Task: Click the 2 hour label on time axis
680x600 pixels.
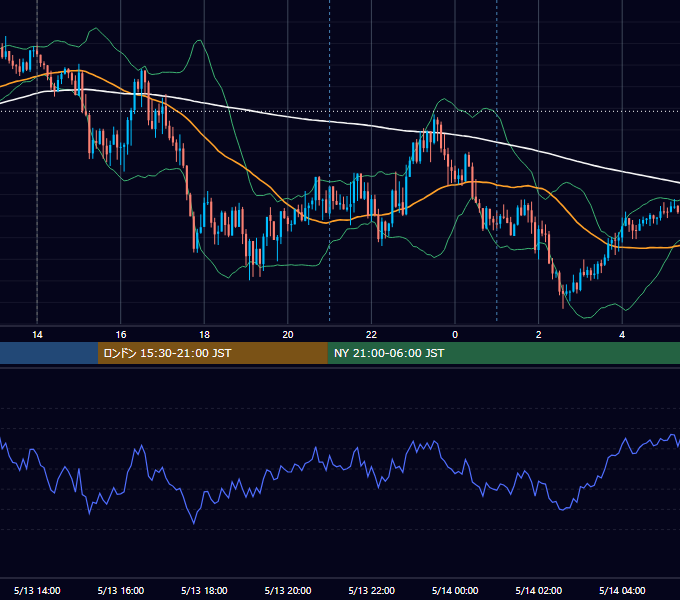Action: [x=539, y=335]
